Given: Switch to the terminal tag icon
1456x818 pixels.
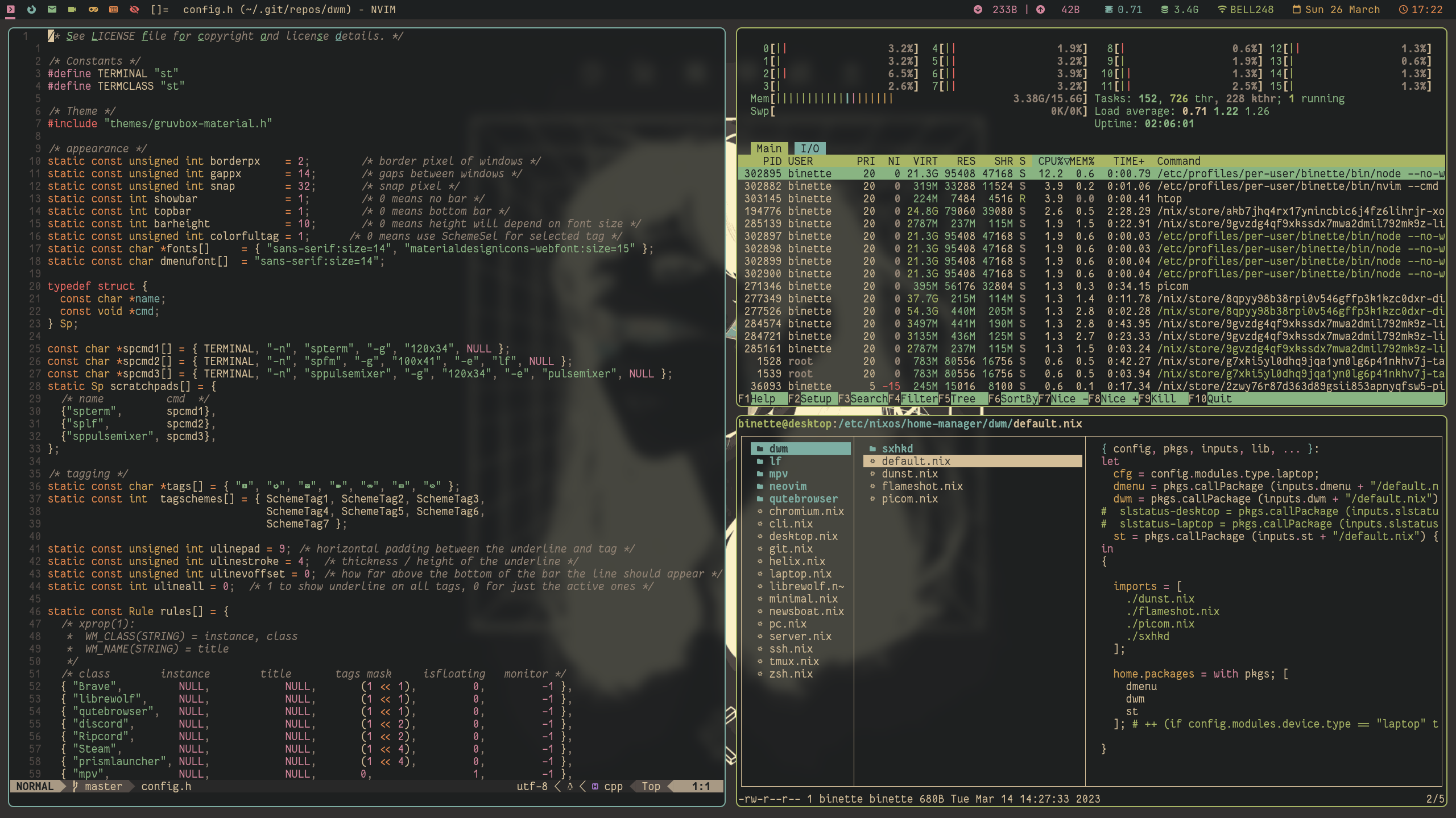Looking at the screenshot, I should (x=10, y=9).
